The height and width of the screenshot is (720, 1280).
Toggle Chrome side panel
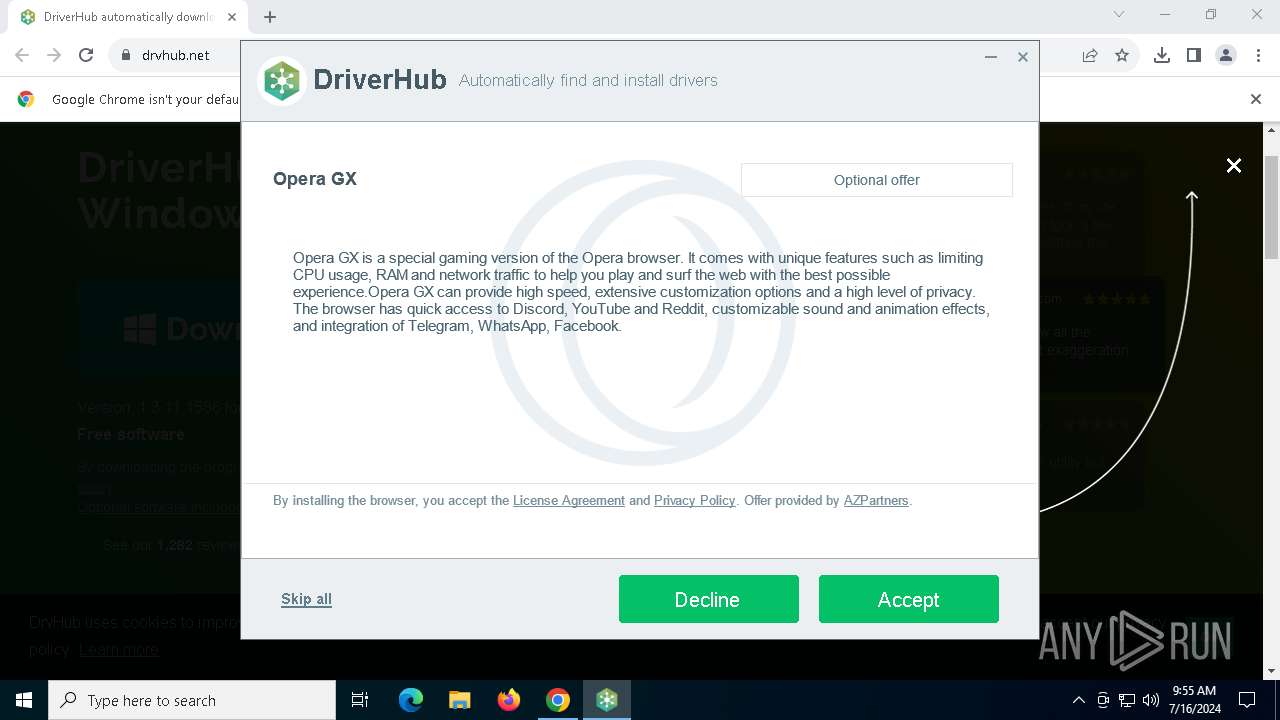pyautogui.click(x=1194, y=55)
